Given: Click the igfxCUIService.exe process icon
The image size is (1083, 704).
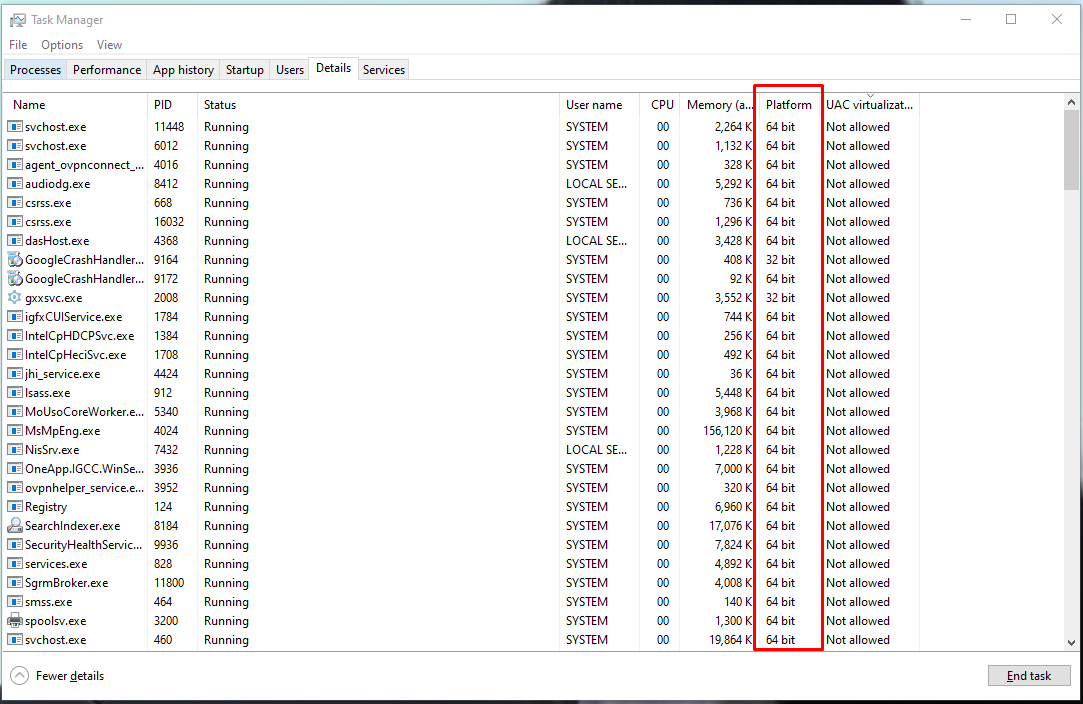Looking at the screenshot, I should tap(15, 316).
